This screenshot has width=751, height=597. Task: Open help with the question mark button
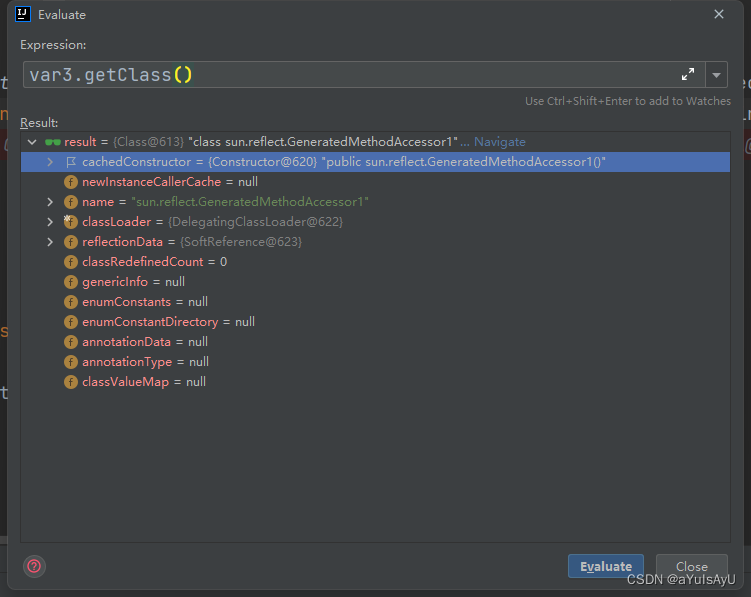(x=34, y=566)
